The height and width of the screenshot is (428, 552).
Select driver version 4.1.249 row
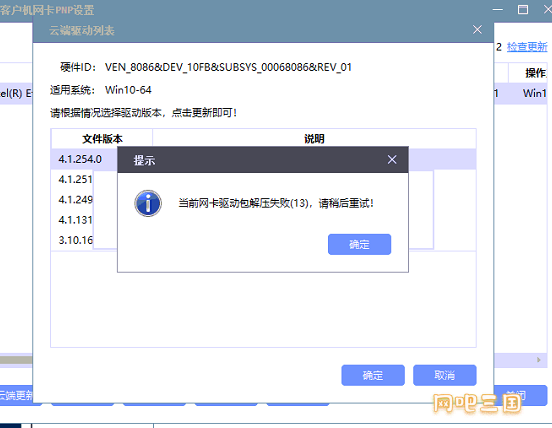pos(75,200)
